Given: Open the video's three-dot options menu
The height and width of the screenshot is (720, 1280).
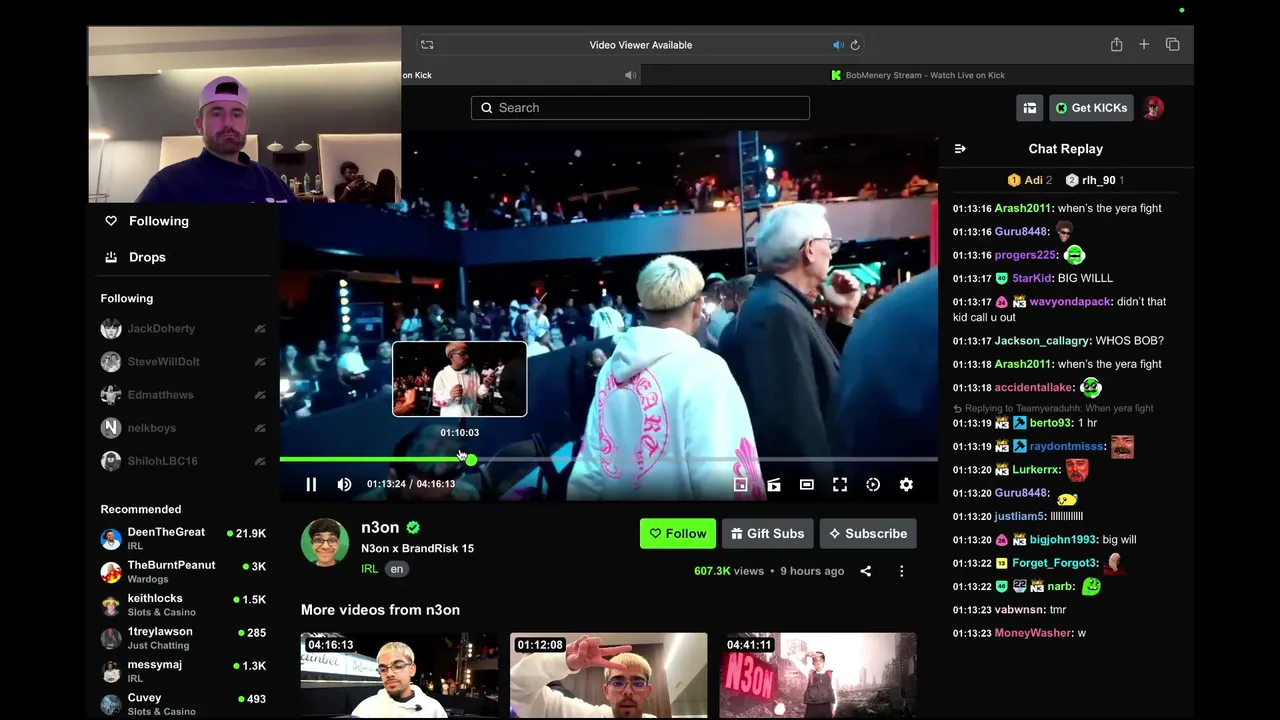Looking at the screenshot, I should coord(901,571).
